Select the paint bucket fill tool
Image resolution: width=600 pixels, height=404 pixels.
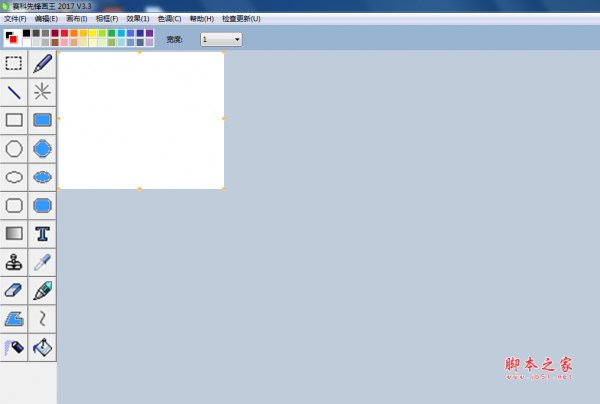click(x=42, y=347)
